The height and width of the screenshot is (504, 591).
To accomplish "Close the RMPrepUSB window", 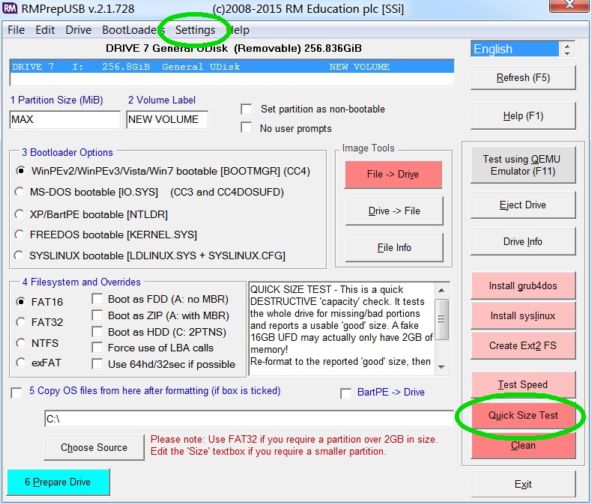I will pyautogui.click(x=570, y=5).
